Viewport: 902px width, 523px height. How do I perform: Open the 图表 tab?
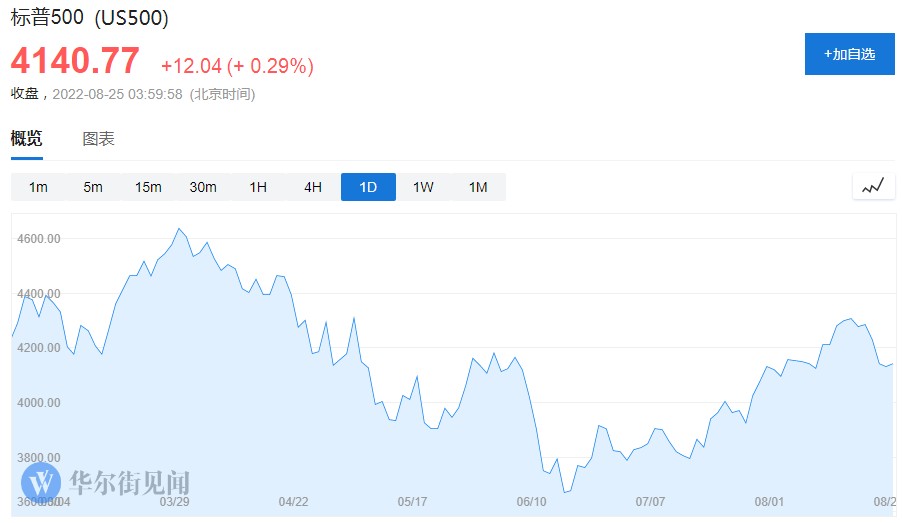(98, 139)
